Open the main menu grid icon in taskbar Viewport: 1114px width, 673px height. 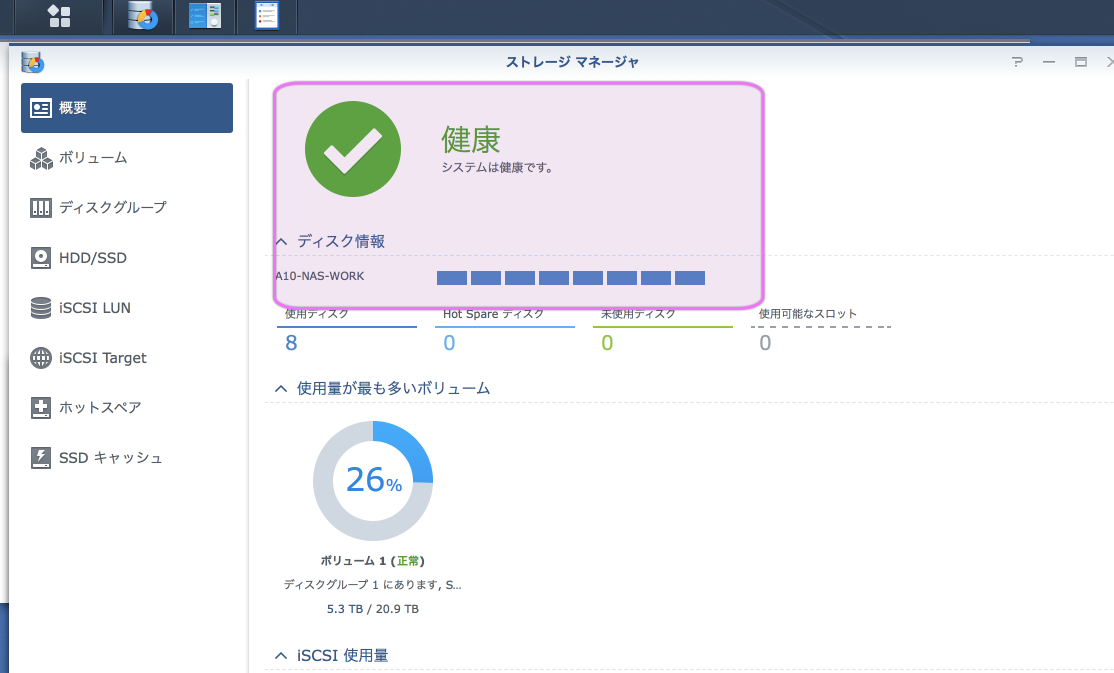[x=57, y=17]
